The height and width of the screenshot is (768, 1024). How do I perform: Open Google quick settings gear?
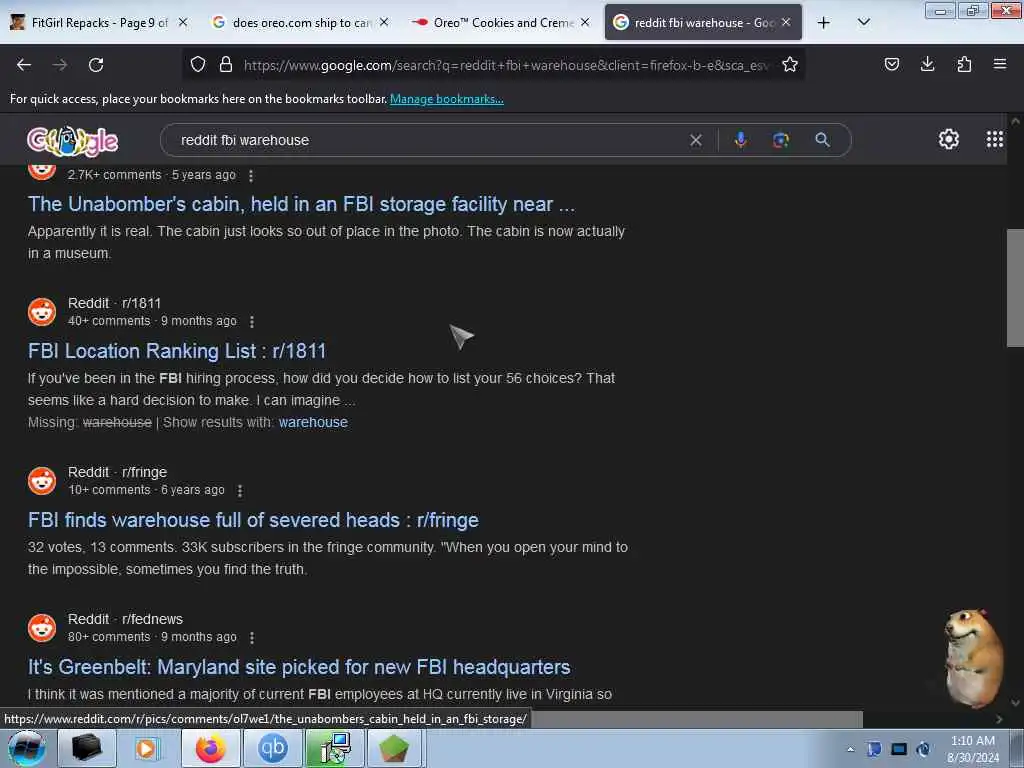pos(948,139)
